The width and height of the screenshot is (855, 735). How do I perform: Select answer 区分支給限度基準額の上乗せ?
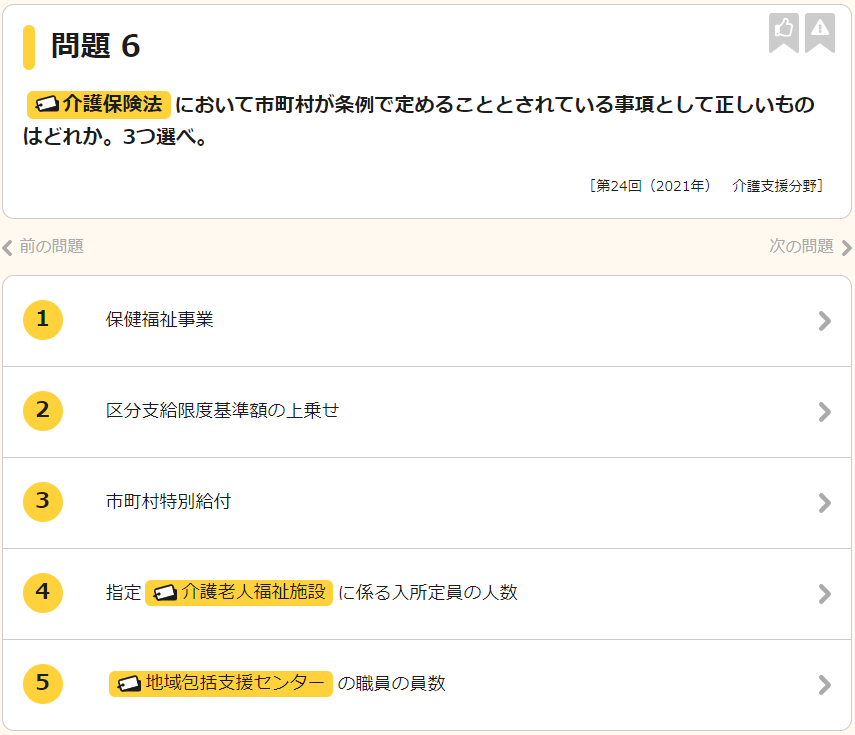pos(223,410)
